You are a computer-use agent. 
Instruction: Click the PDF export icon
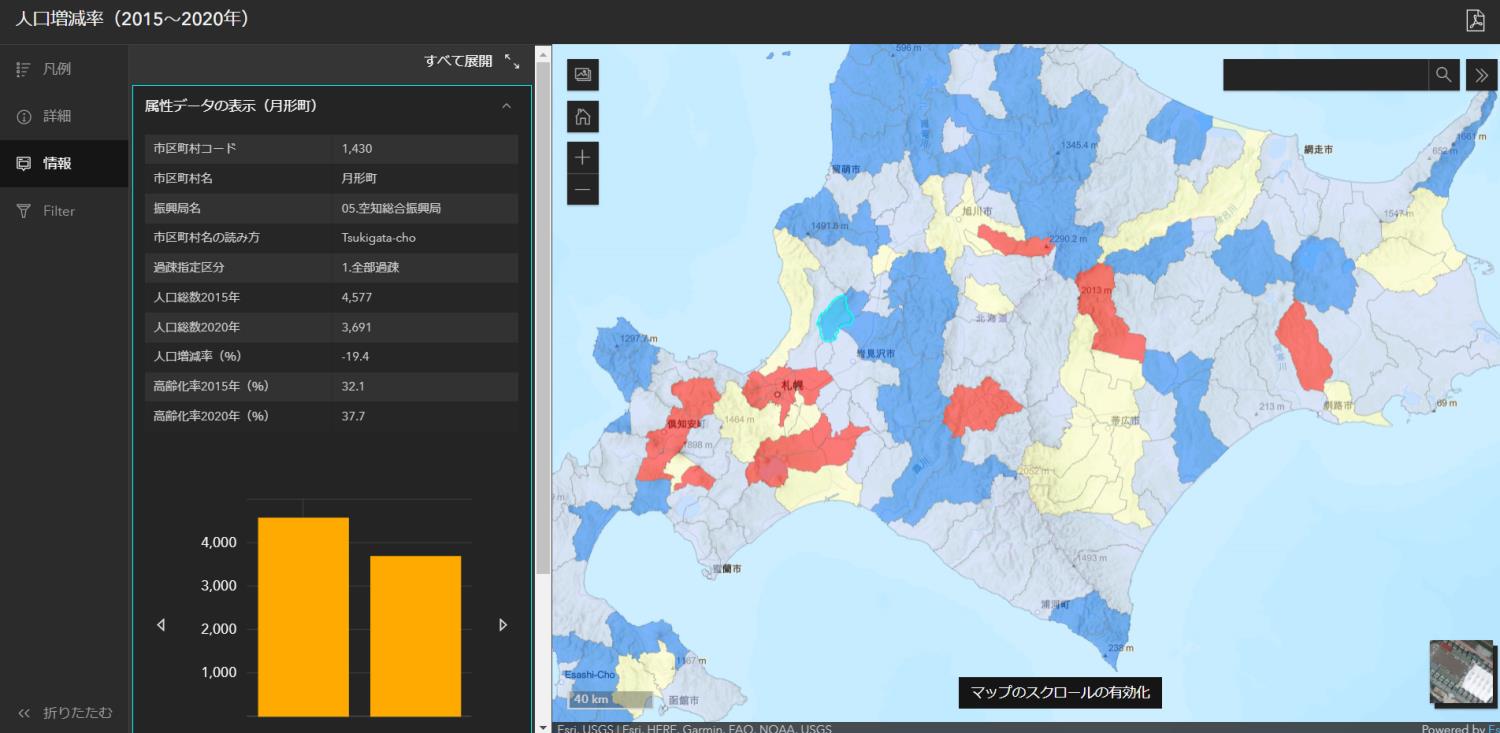[x=1475, y=21]
